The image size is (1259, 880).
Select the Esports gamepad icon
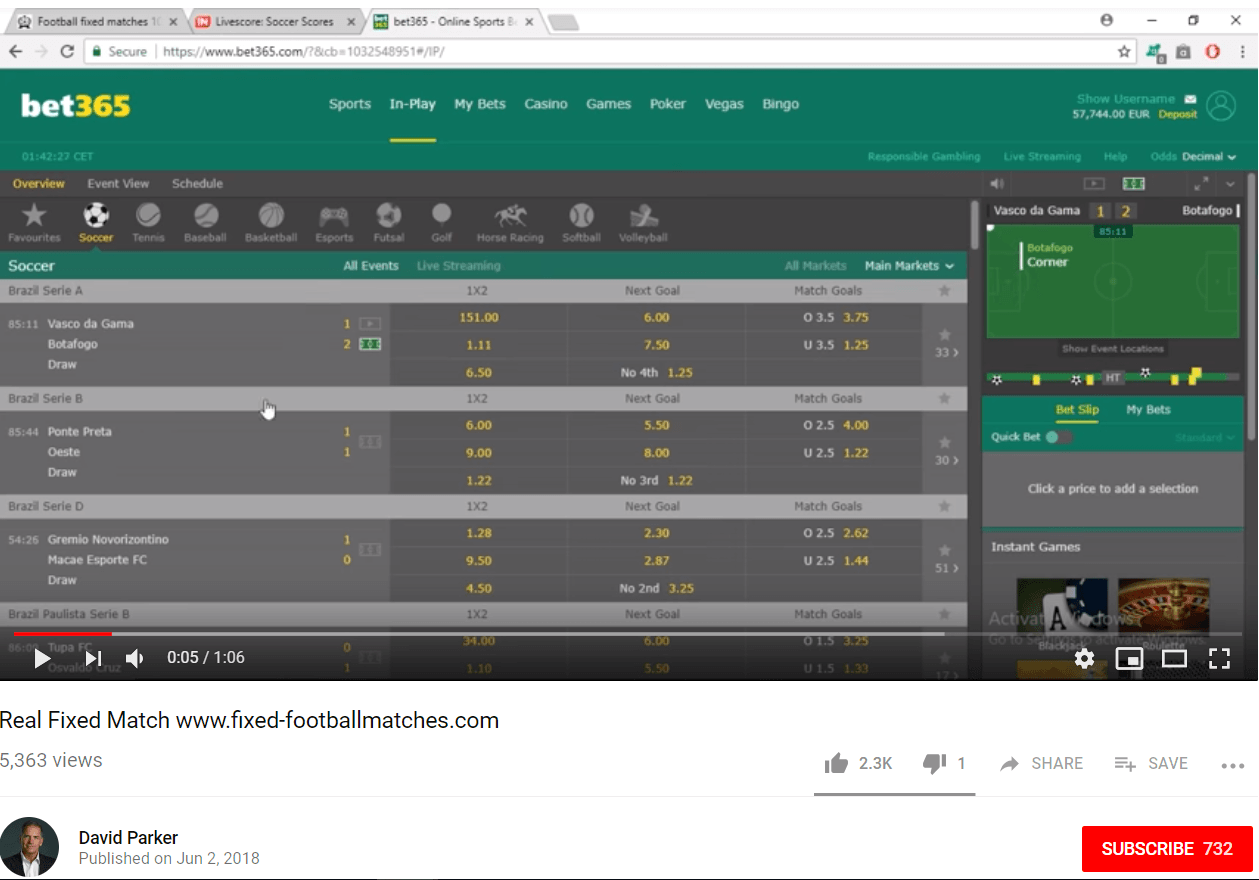point(334,222)
